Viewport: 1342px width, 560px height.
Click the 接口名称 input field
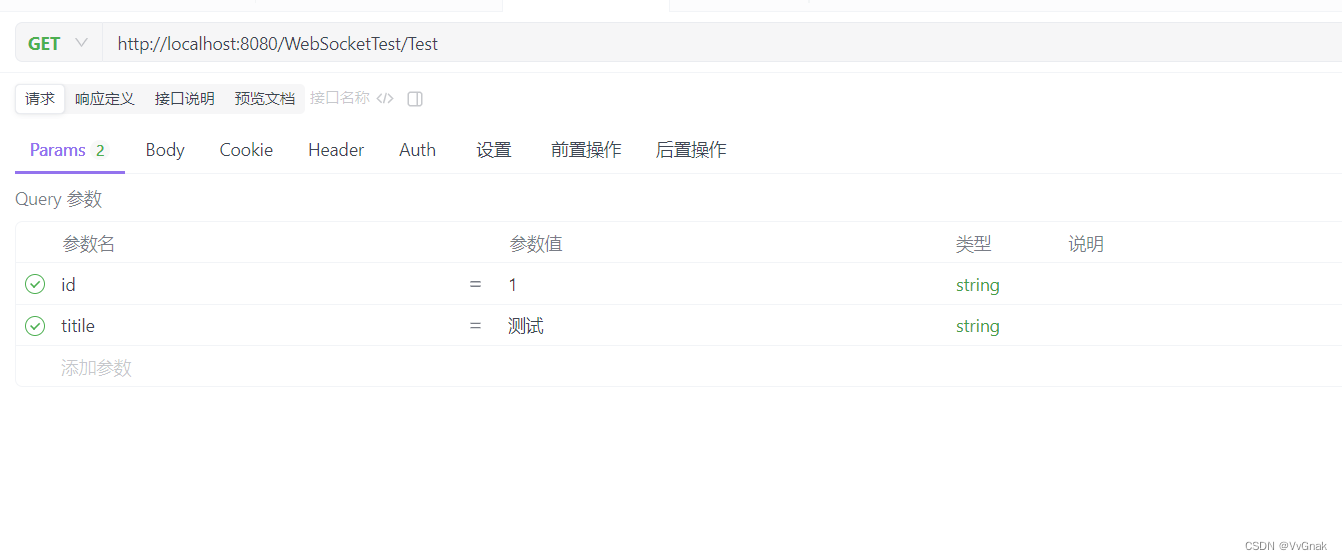click(340, 98)
